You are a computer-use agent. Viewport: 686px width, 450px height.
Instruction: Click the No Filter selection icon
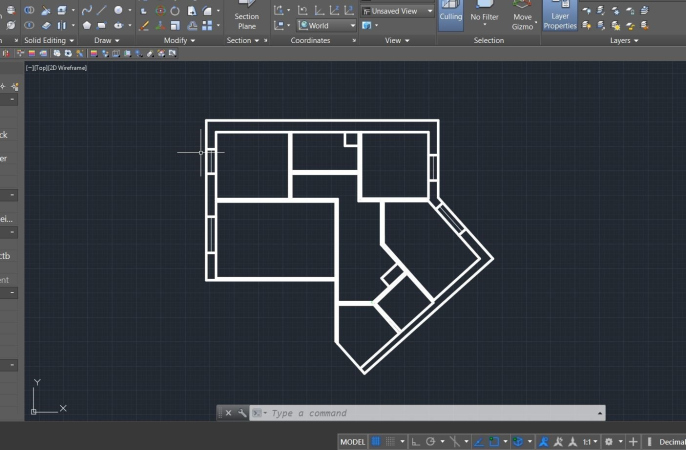pos(484,14)
